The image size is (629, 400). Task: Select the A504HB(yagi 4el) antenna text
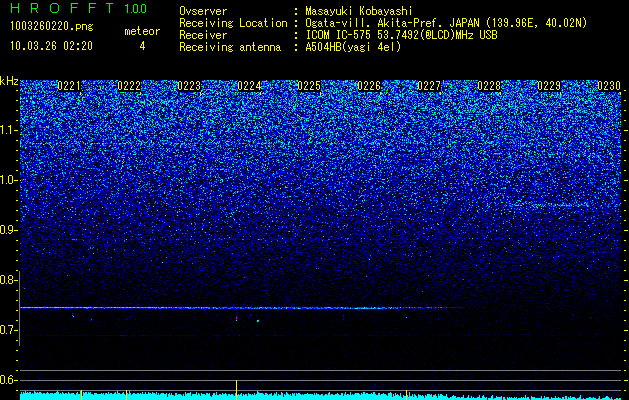(x=353, y=47)
